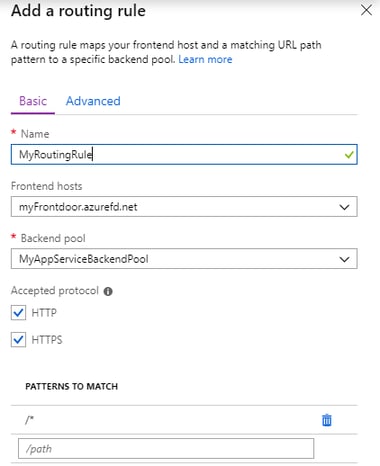Click the Accepted protocol label
Image resolution: width=380 pixels, height=466 pixels.
(x=55, y=291)
